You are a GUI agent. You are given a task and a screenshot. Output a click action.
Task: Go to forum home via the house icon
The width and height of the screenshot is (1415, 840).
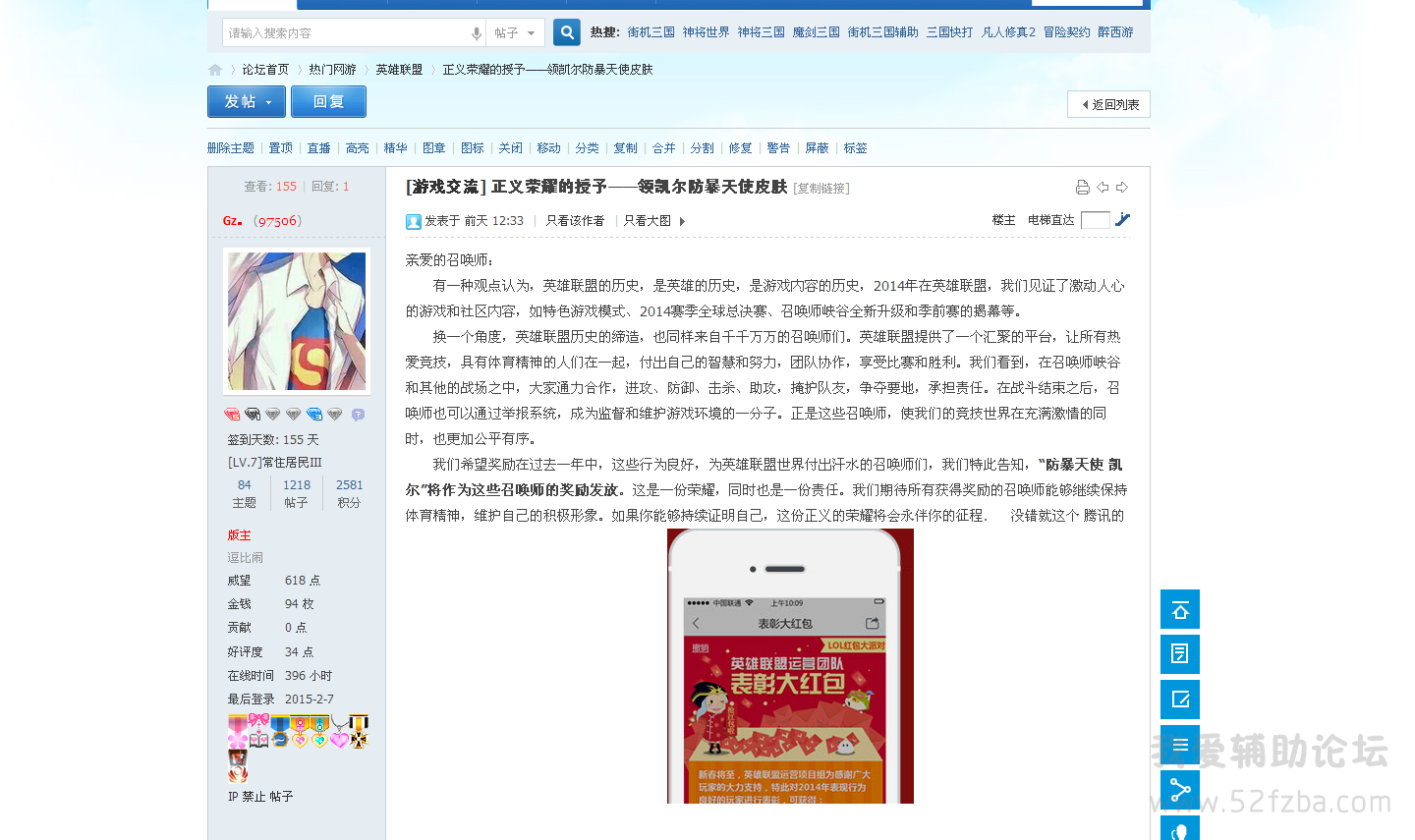pos(215,70)
